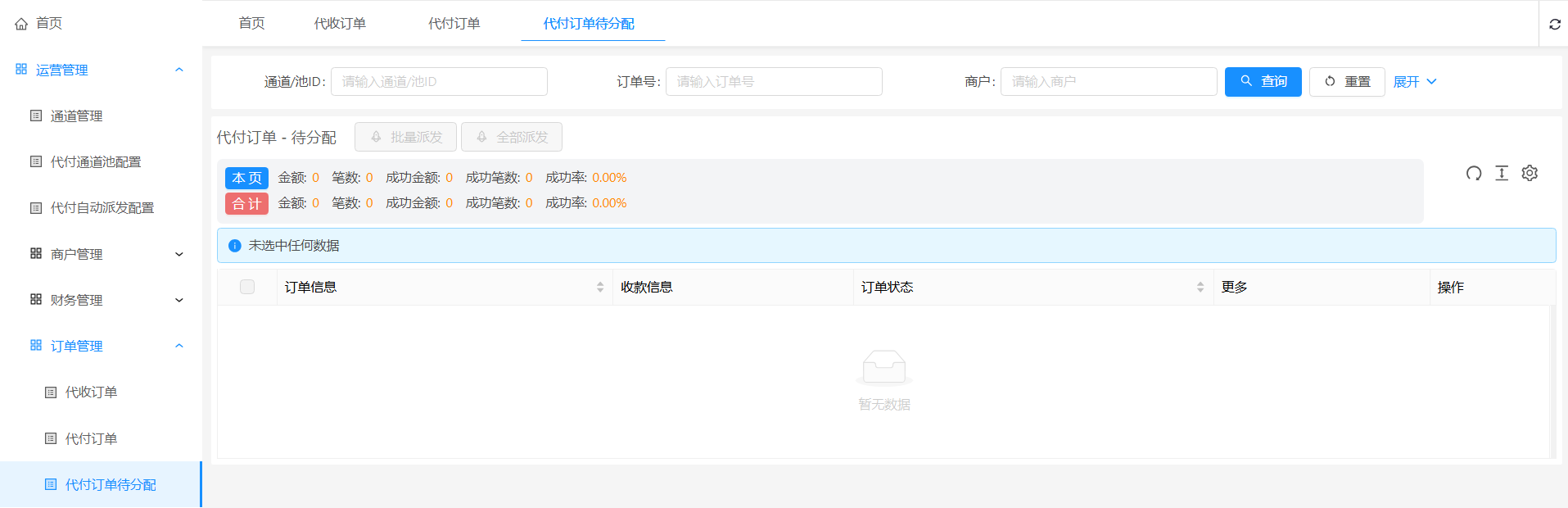Image resolution: width=1568 pixels, height=508 pixels.
Task: Select the 代付订单待分配 tab
Action: (x=589, y=23)
